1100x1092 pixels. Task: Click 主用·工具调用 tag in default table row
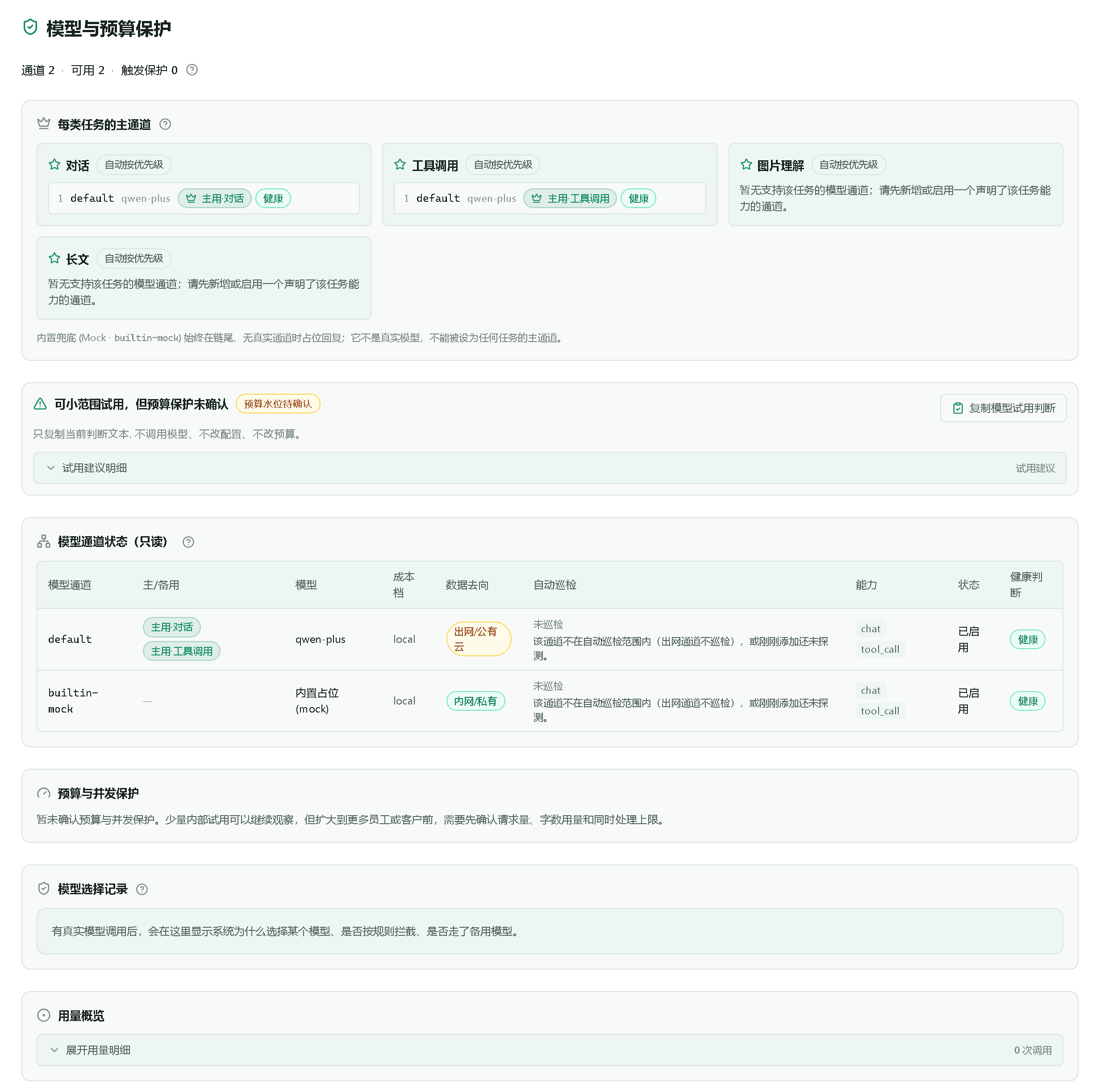point(182,651)
